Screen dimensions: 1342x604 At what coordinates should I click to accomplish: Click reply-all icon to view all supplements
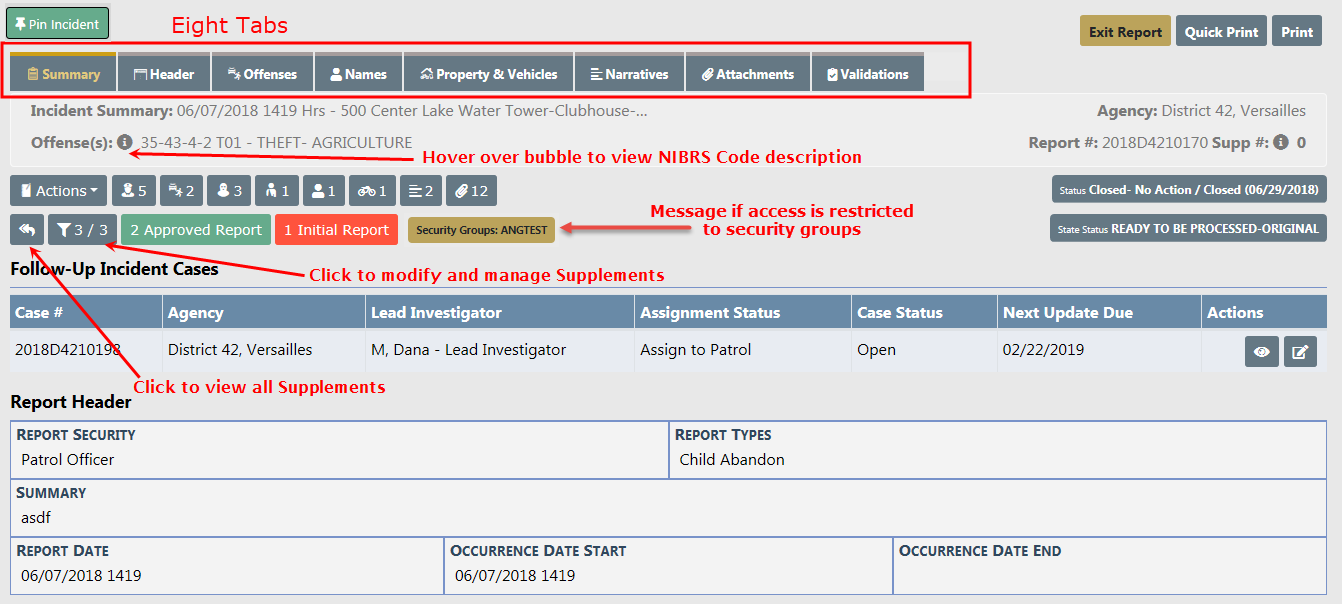(27, 230)
